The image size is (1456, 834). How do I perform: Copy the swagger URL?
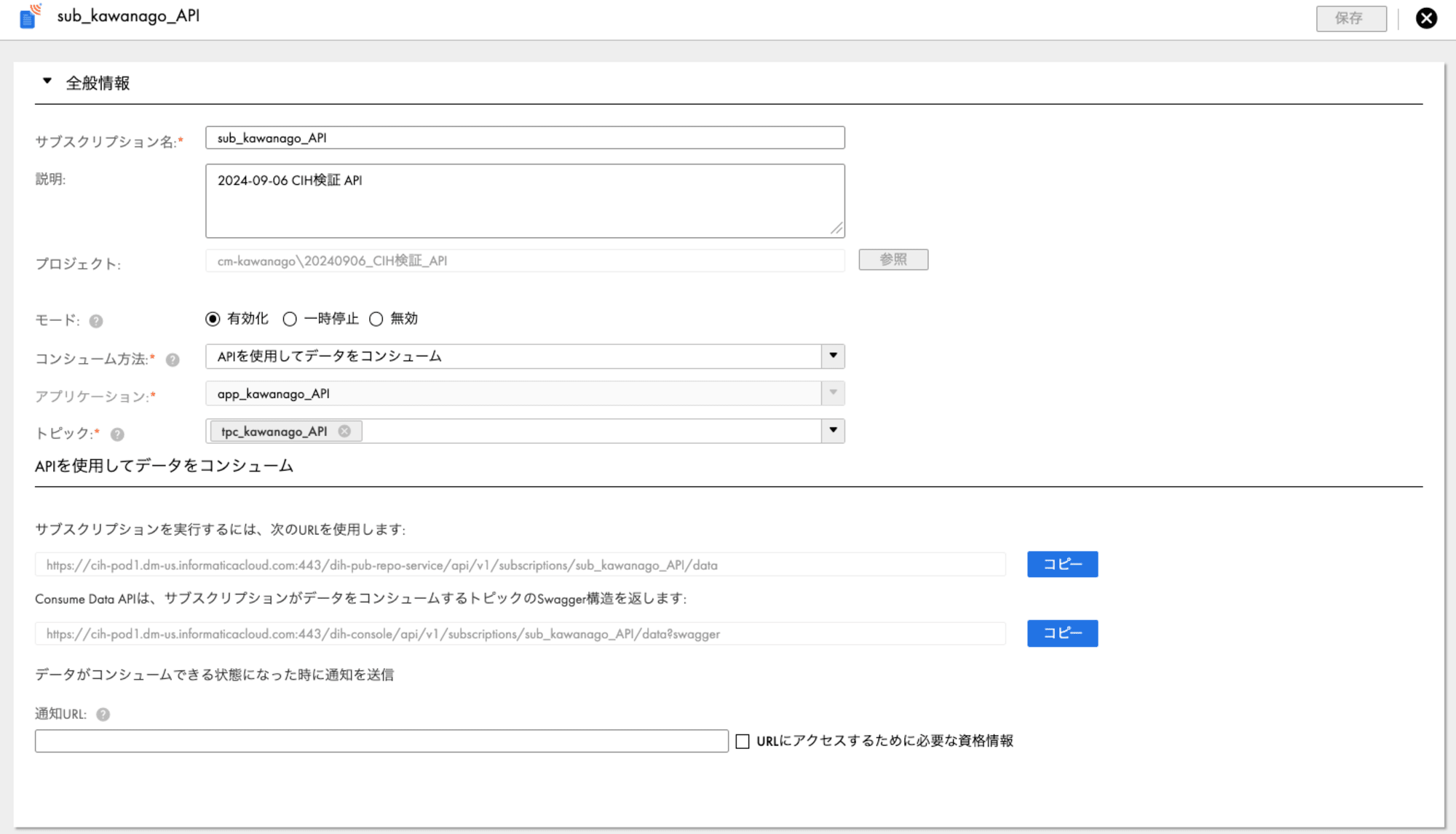(1062, 633)
